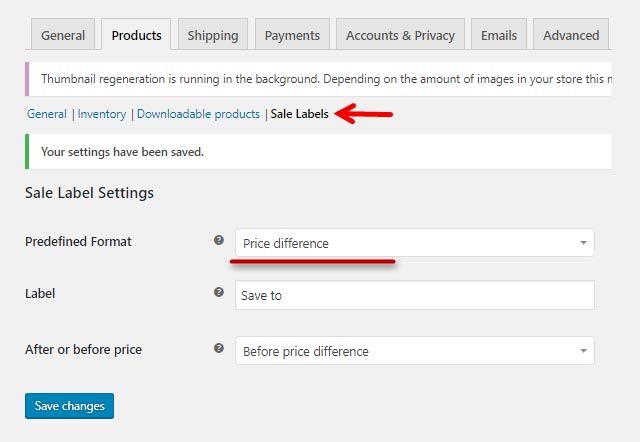Image resolution: width=640 pixels, height=442 pixels.
Task: Go to the Payments tab
Action: coord(292,34)
